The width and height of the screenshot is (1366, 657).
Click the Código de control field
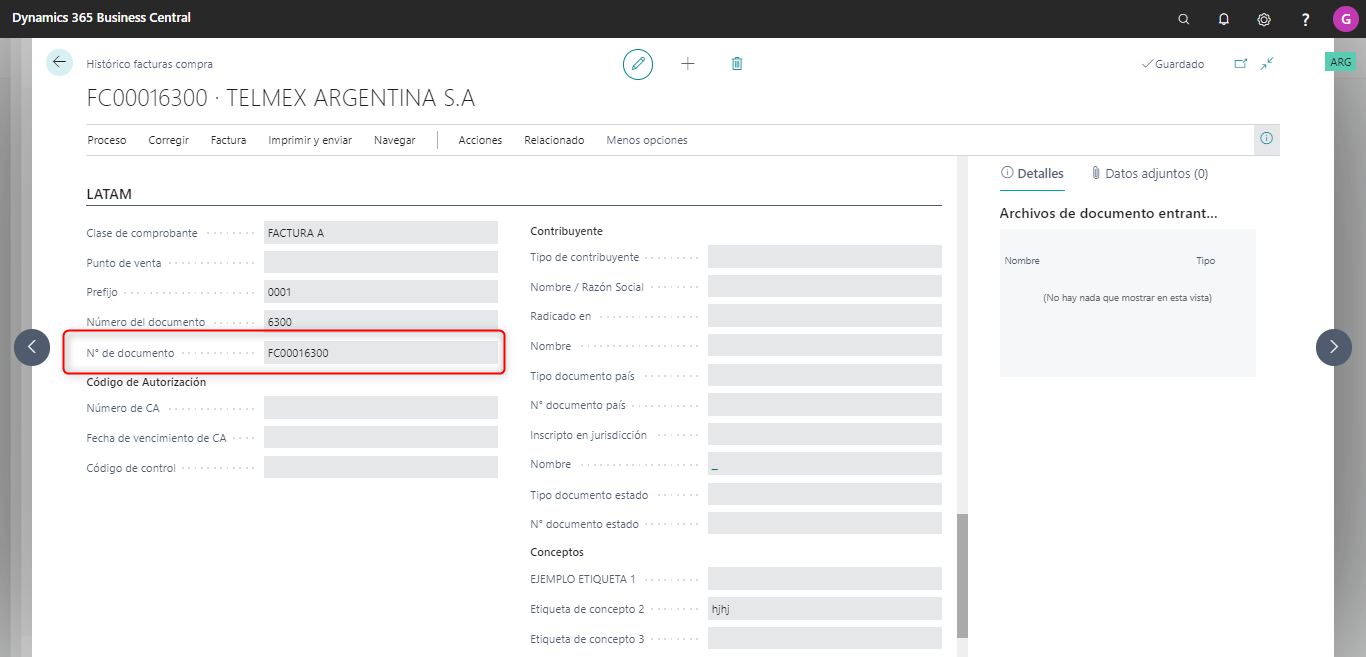[x=381, y=468]
